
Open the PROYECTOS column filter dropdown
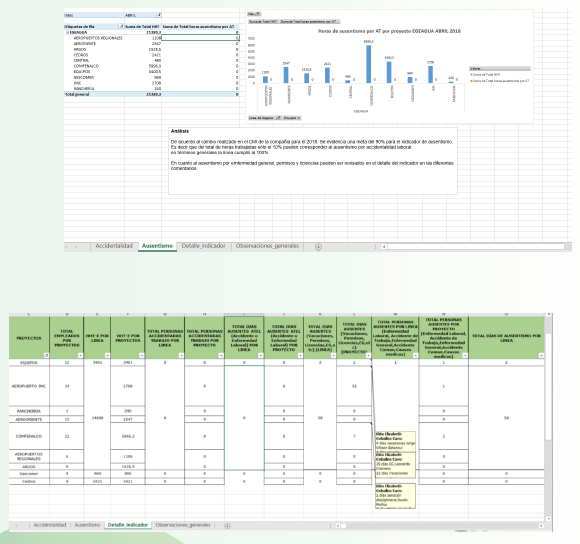tap(46, 355)
